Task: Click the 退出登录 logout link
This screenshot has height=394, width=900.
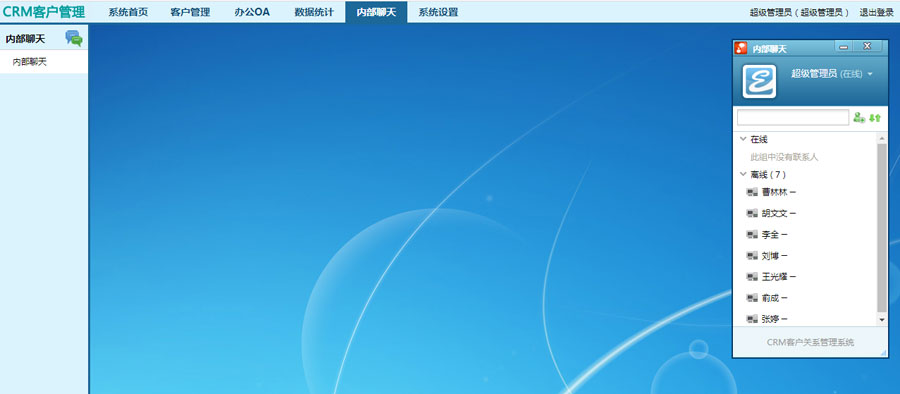Action: 876,12
